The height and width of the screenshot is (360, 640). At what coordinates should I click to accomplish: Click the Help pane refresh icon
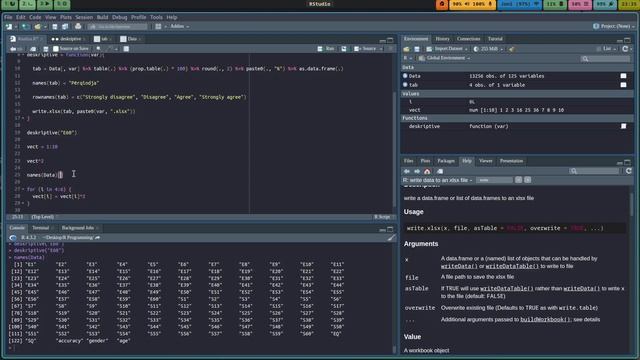629,171
